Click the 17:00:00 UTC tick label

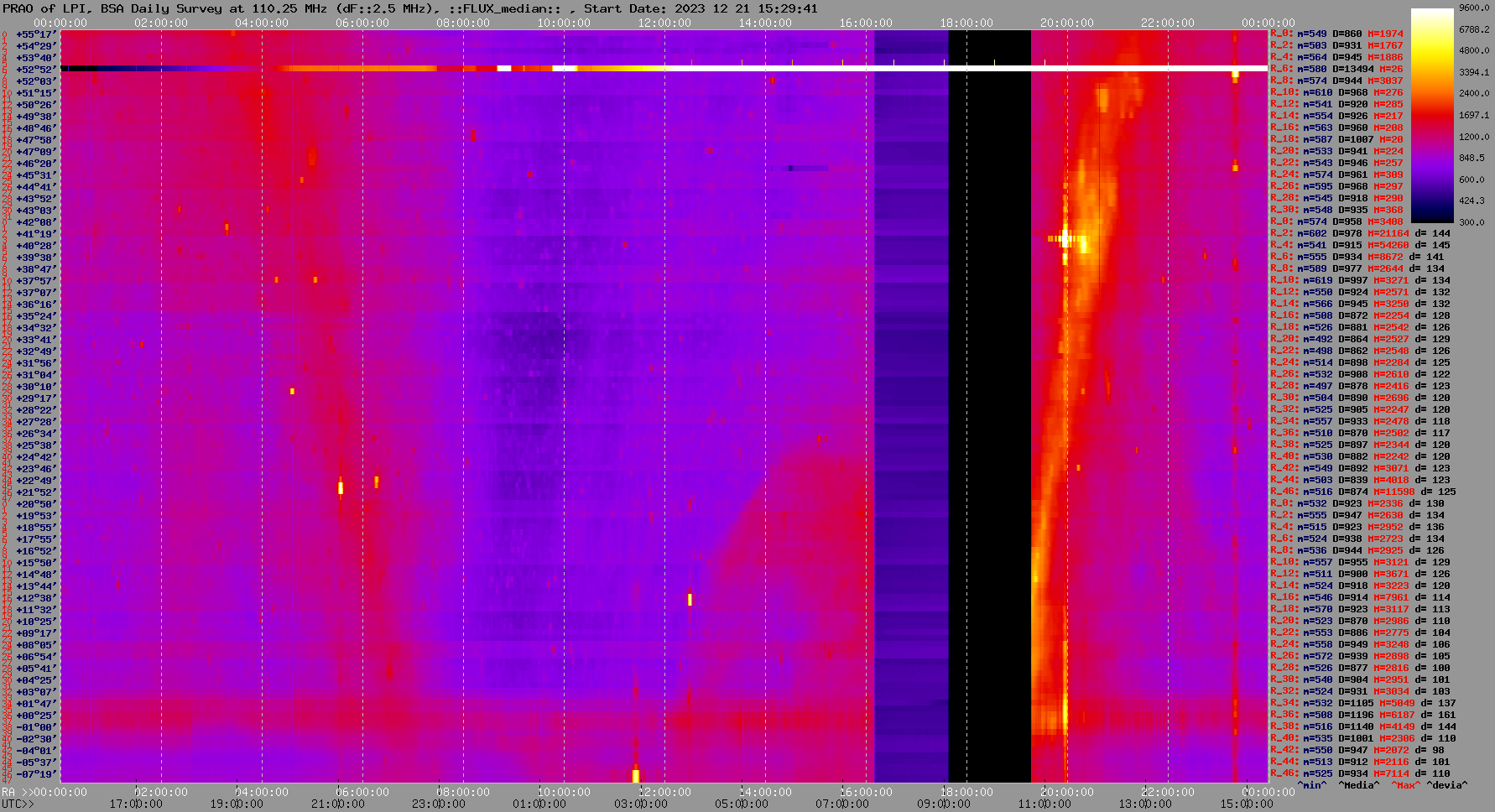[136, 804]
